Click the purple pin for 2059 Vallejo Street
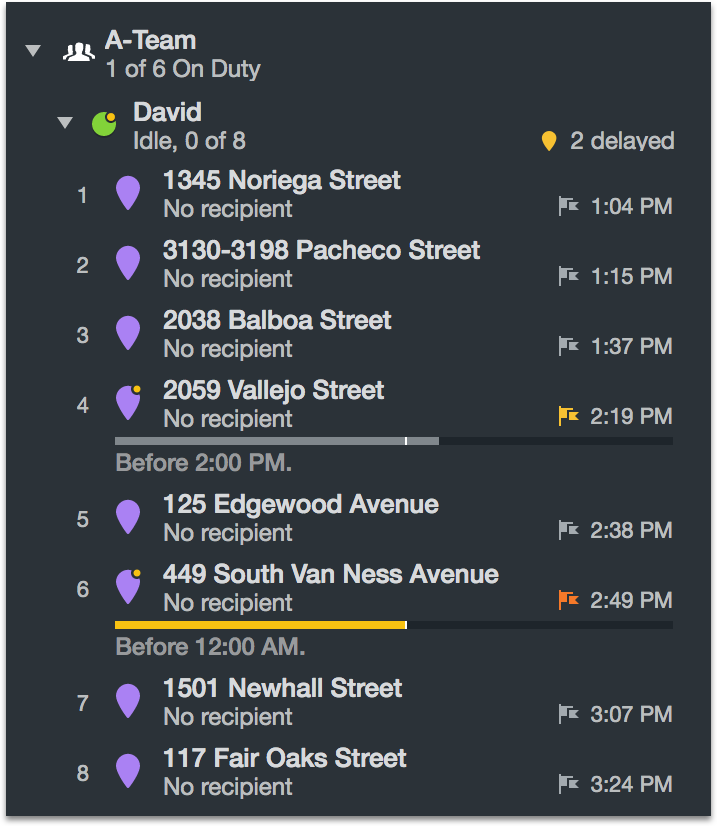717x826 pixels. (128, 403)
